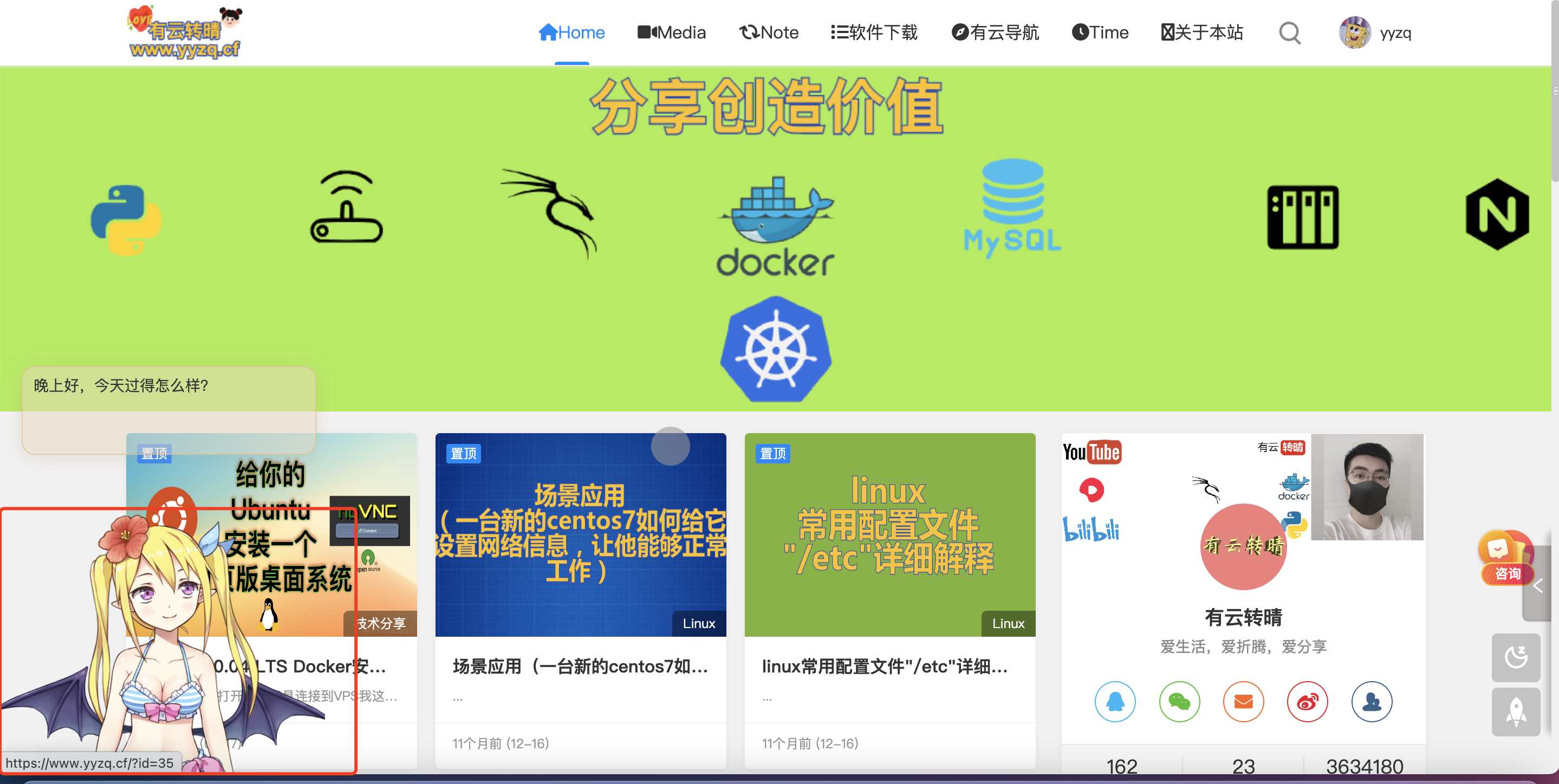Click the 场景应用 centos7 article title
This screenshot has width=1559, height=784.
[x=580, y=666]
